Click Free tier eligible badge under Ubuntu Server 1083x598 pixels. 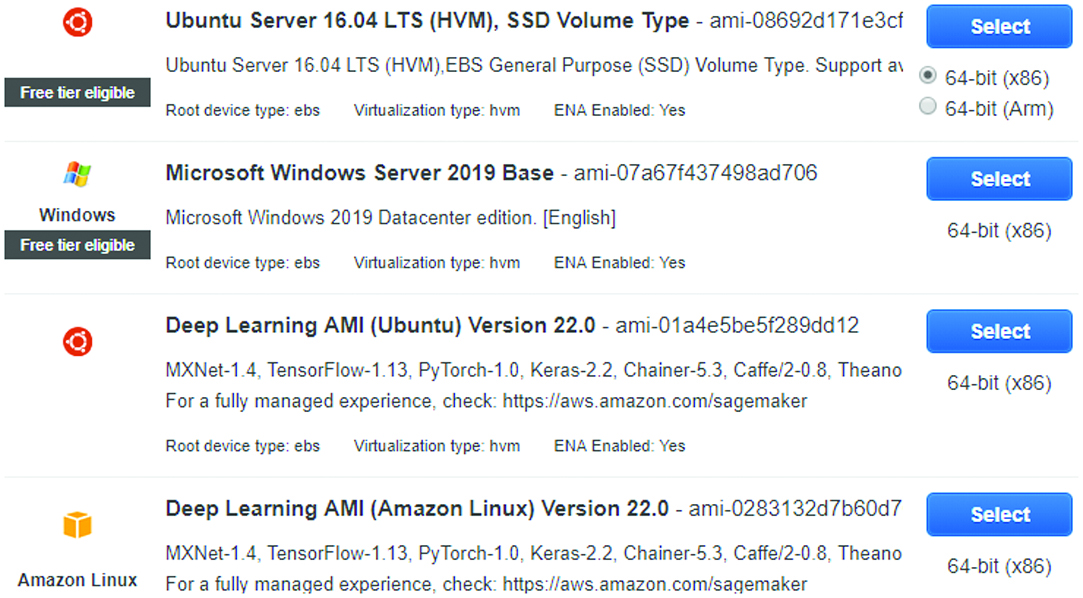(77, 93)
